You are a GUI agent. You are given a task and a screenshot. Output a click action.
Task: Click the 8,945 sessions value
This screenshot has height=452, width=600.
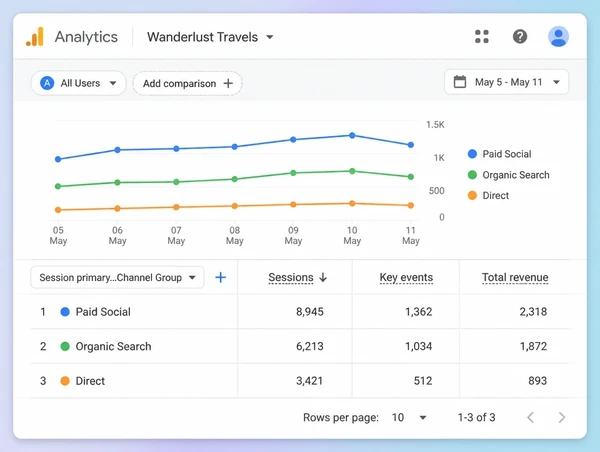(310, 312)
